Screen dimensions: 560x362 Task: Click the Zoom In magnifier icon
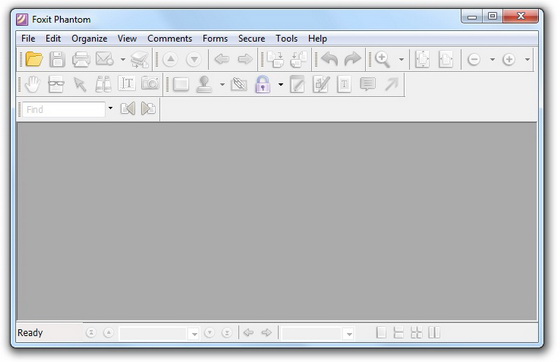(382, 59)
